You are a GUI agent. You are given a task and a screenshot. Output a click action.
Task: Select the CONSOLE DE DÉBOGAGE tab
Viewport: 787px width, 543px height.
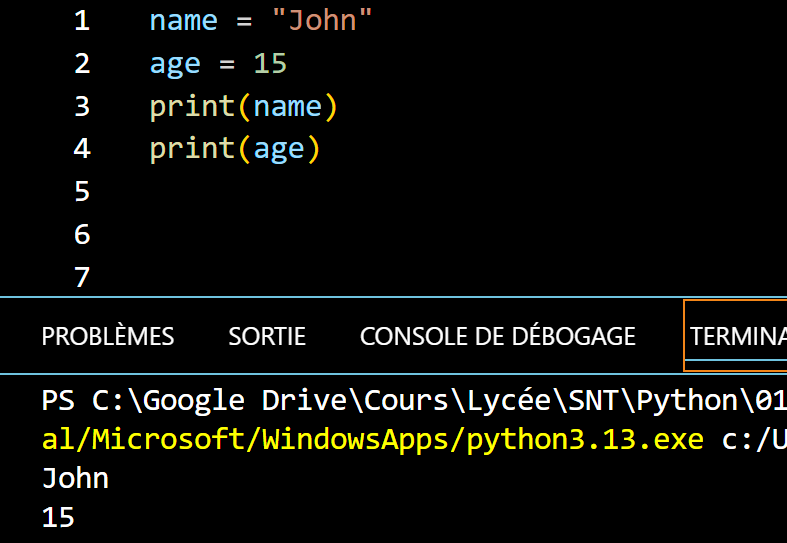click(497, 337)
